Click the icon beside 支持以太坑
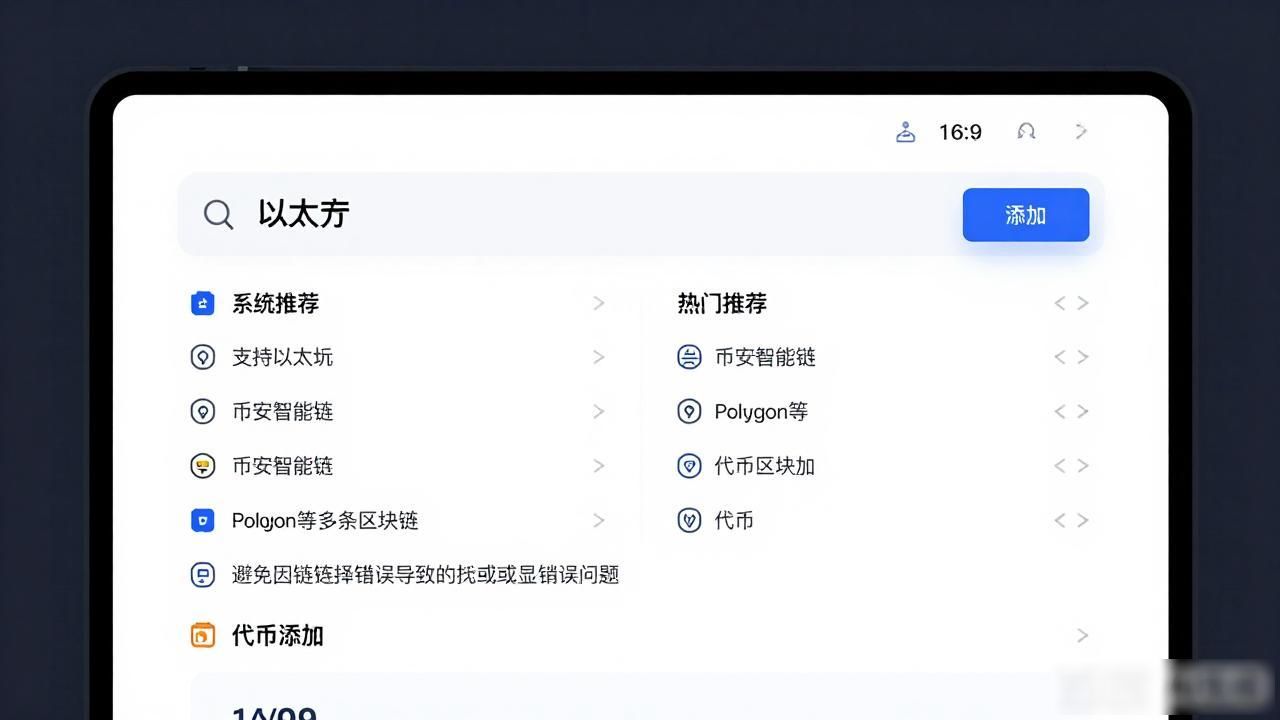Screen dimensions: 1280x720 point(203,357)
